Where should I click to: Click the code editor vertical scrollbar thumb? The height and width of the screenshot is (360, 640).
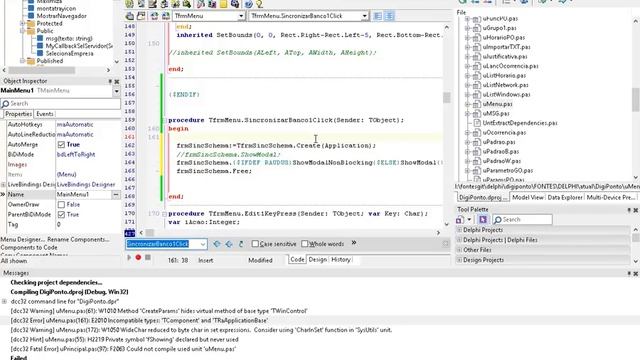click(447, 98)
